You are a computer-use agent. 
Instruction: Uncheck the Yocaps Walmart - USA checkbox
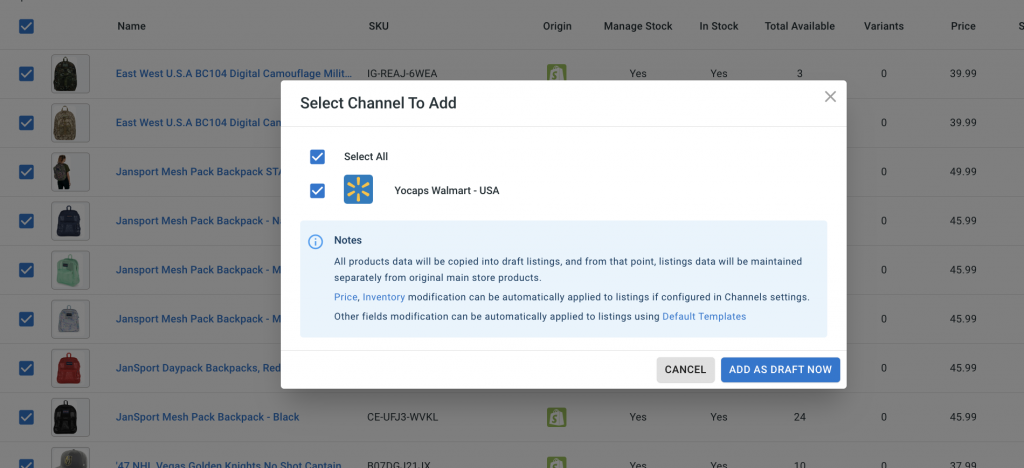[318, 190]
